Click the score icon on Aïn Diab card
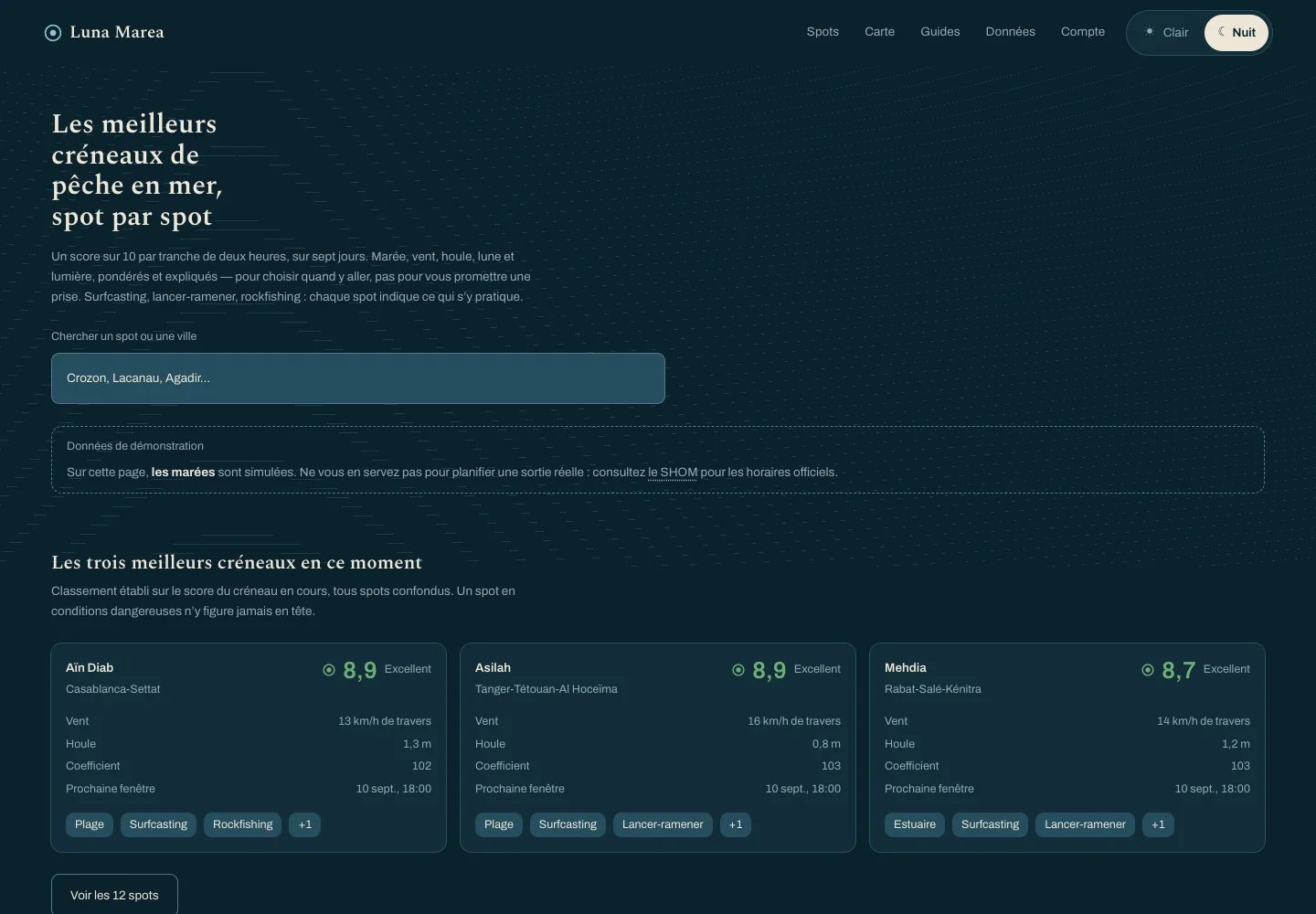This screenshot has height=914, width=1316. (x=329, y=670)
